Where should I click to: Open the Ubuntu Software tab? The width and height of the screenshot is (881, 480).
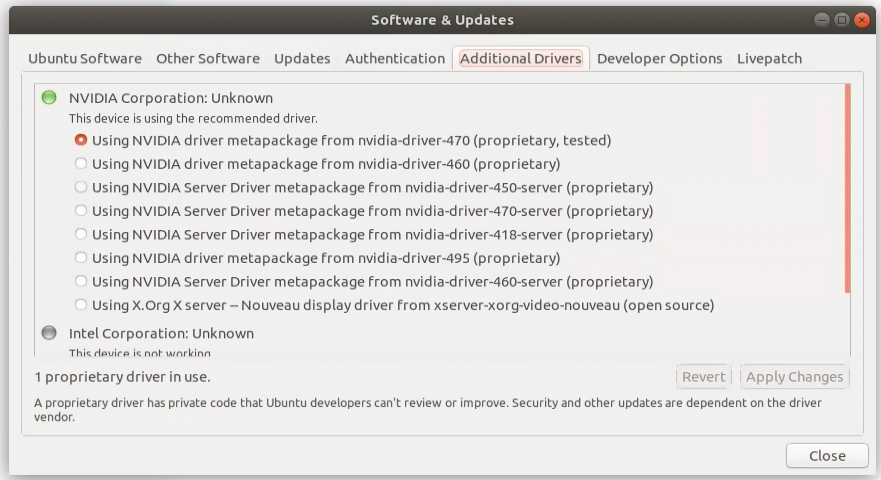coord(85,58)
